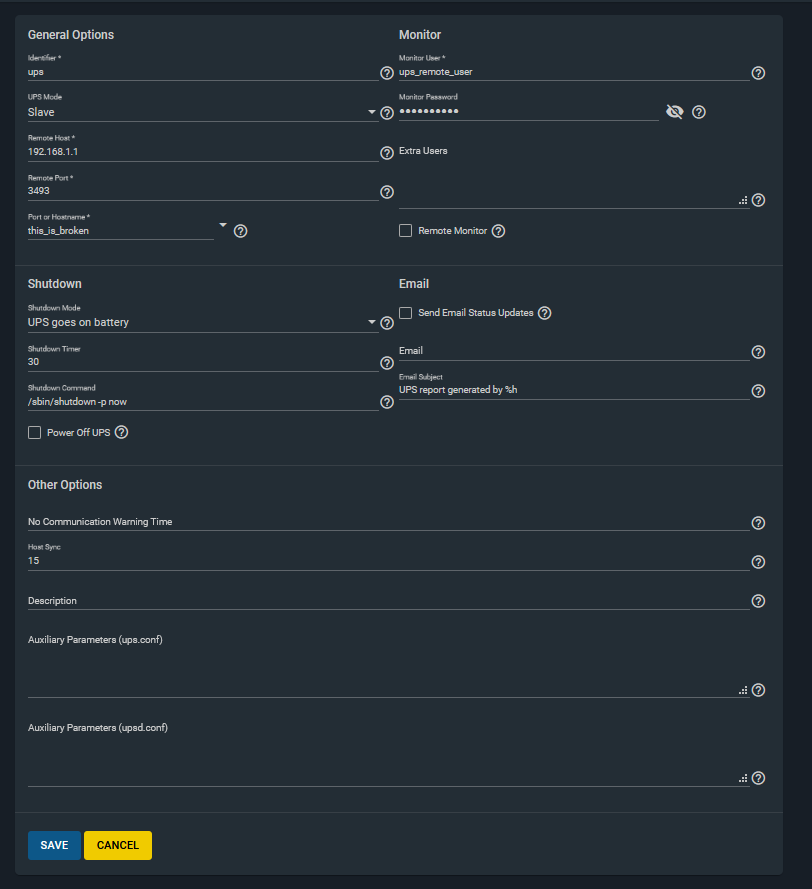Screen dimensions: 812x889
Task: Focus the Port or Hostname text field
Action: pyautogui.click(x=121, y=231)
